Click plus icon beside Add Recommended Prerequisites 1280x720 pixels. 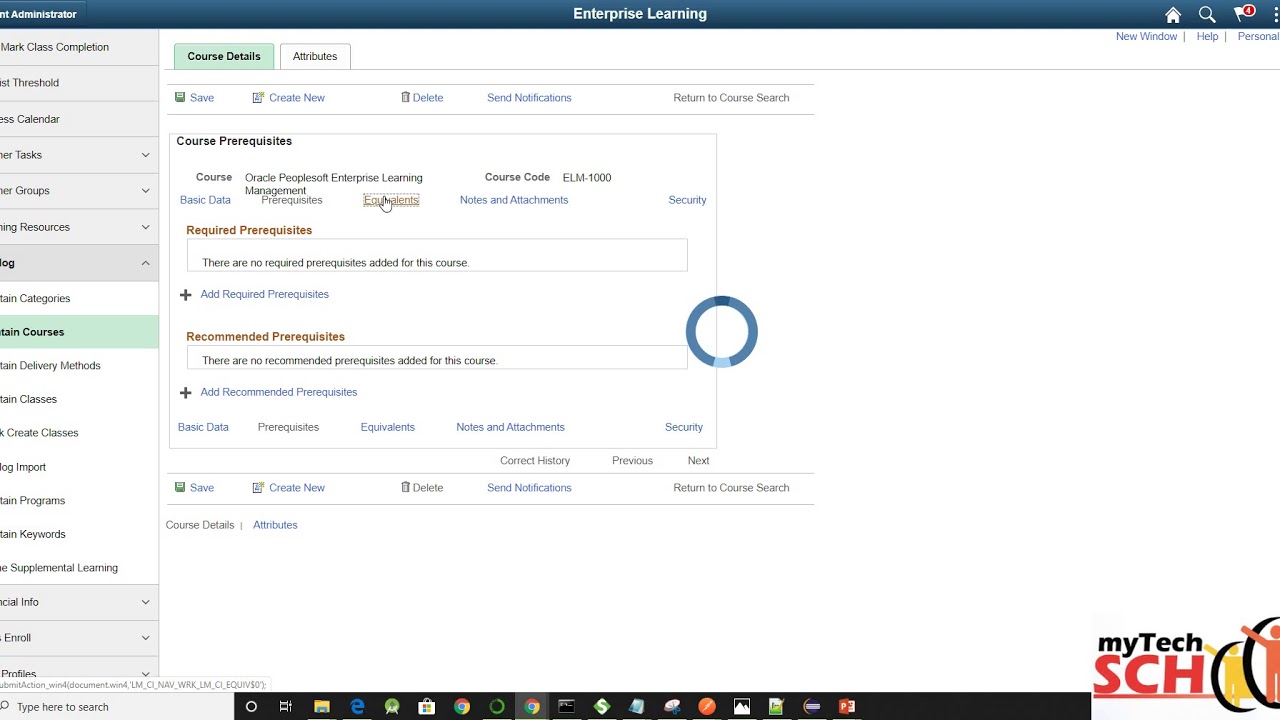[x=185, y=393]
